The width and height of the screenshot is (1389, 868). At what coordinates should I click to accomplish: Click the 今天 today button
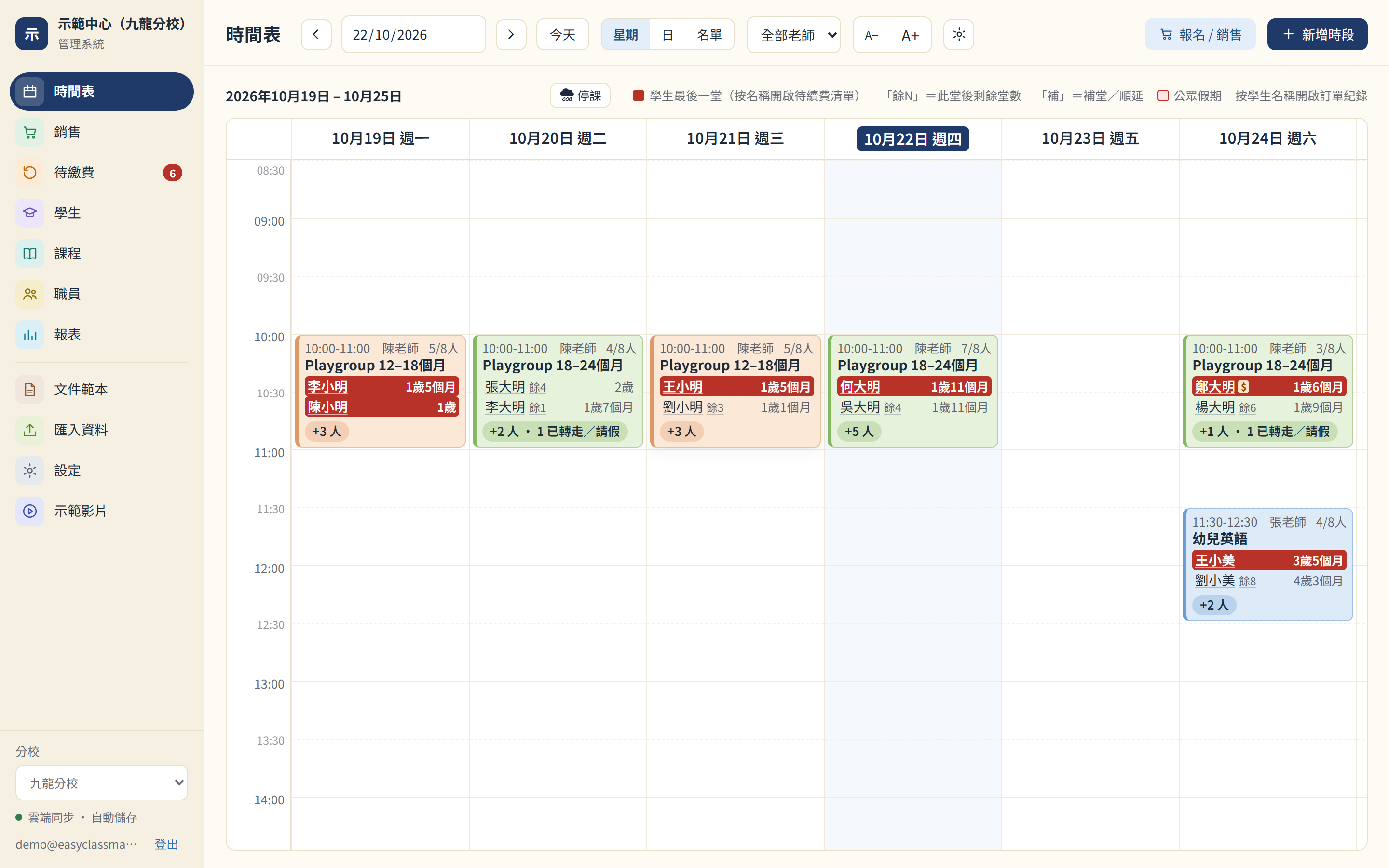coord(562,34)
